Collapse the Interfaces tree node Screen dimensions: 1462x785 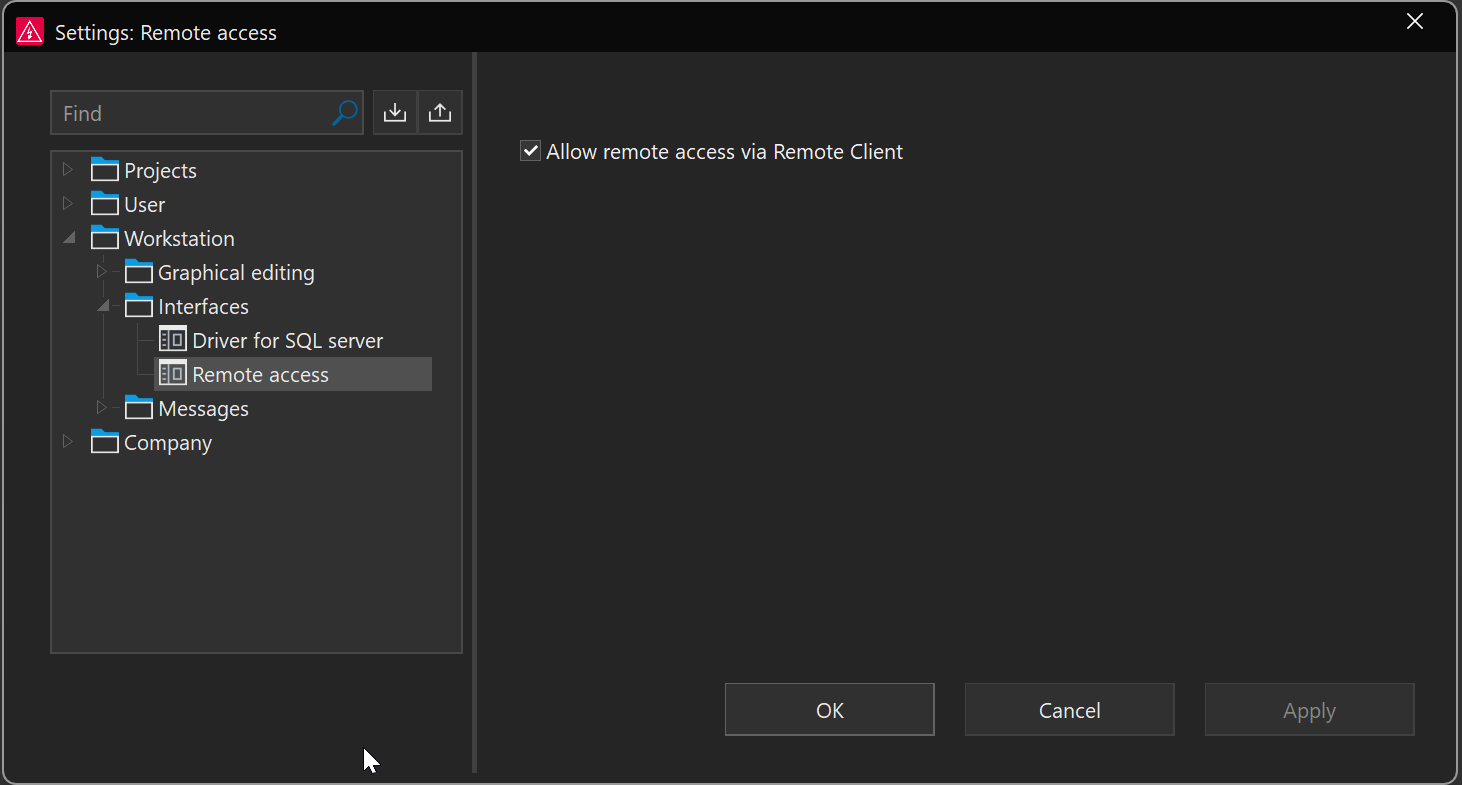tap(103, 306)
